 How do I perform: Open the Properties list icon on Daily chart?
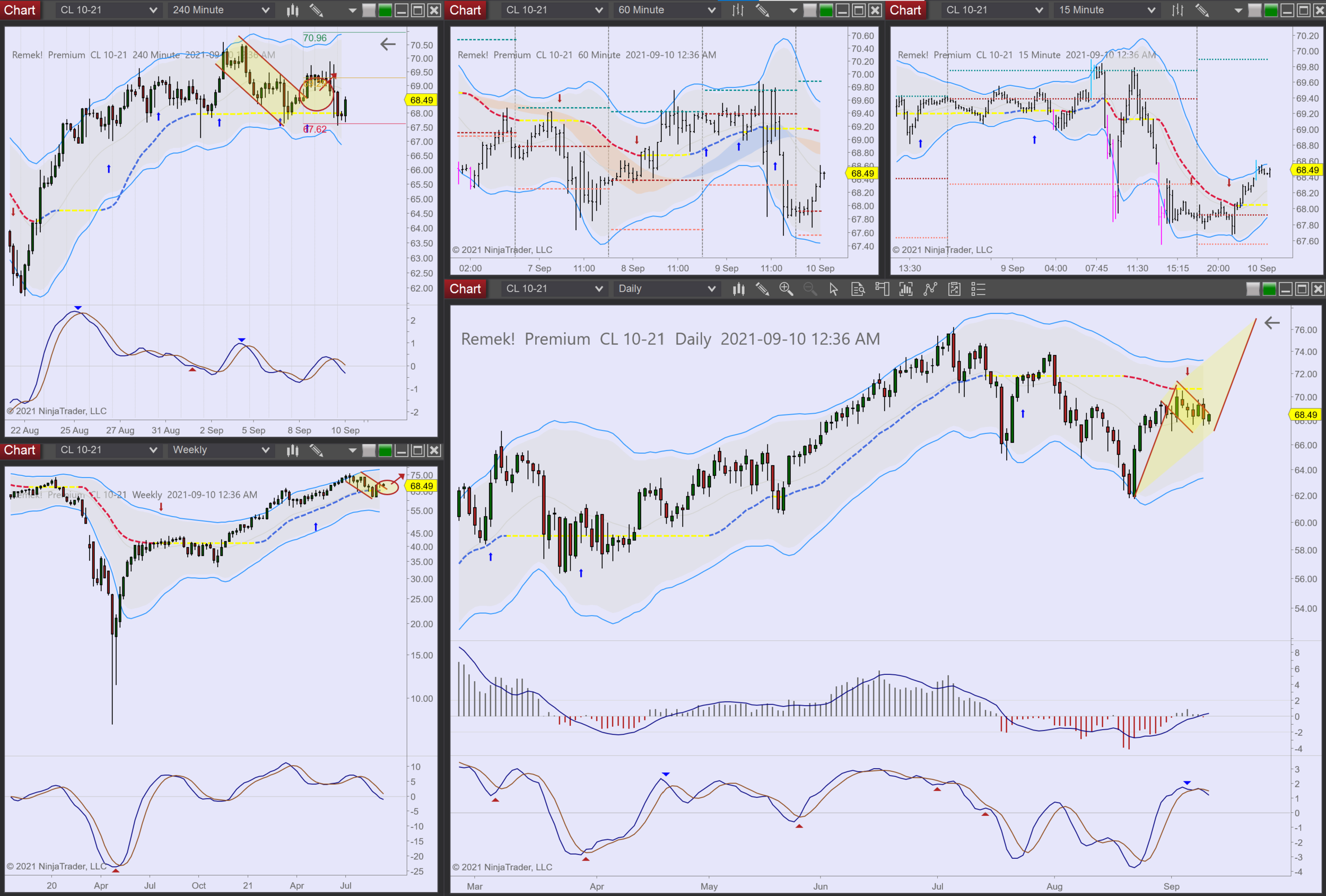click(978, 289)
